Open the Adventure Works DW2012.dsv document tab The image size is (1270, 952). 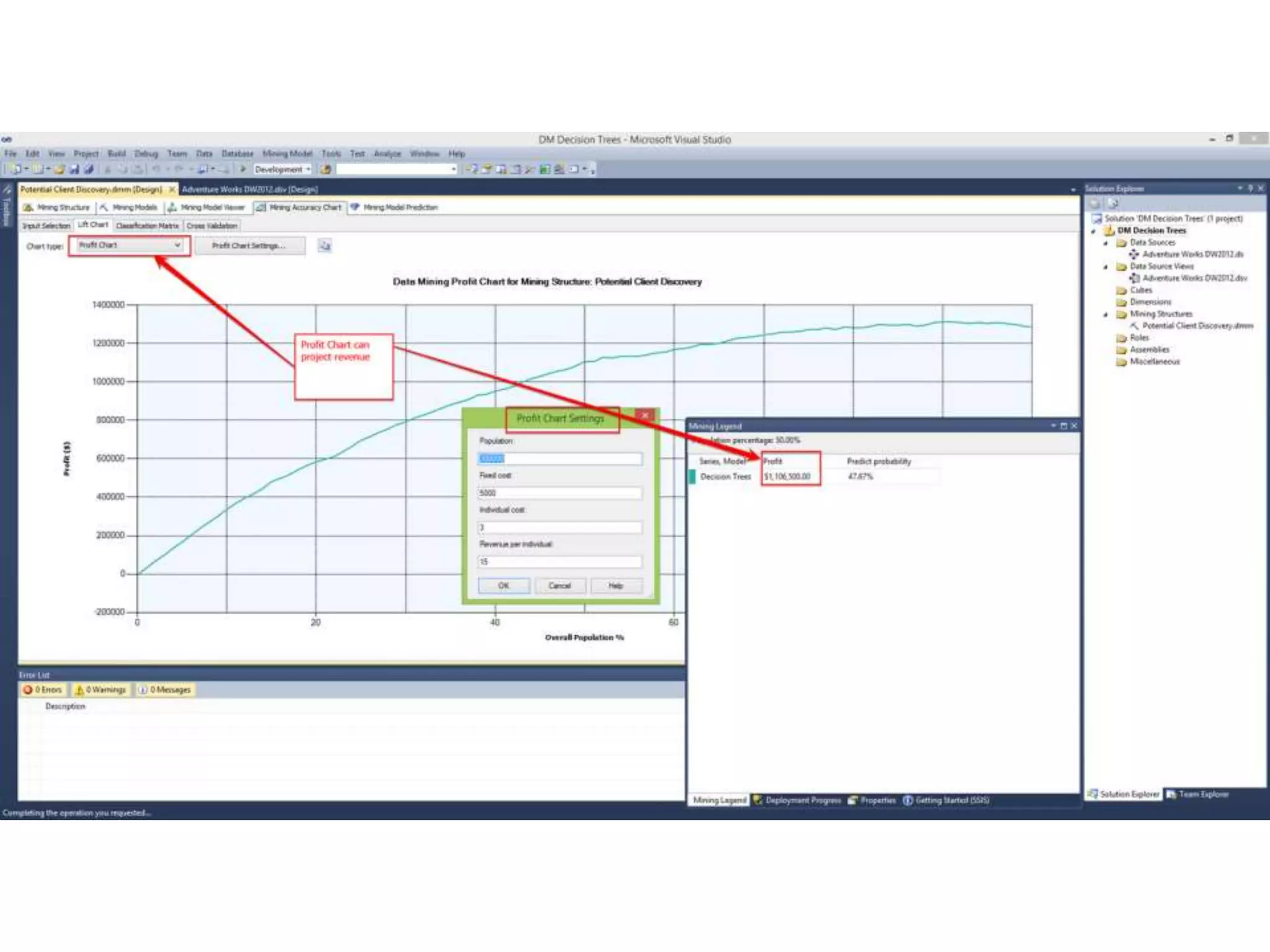tap(250, 189)
